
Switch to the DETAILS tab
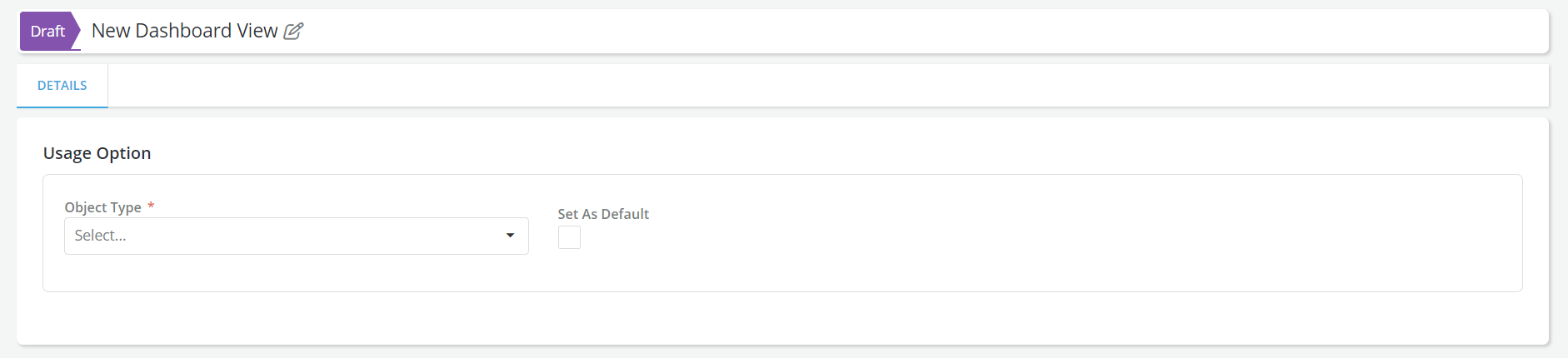tap(62, 86)
